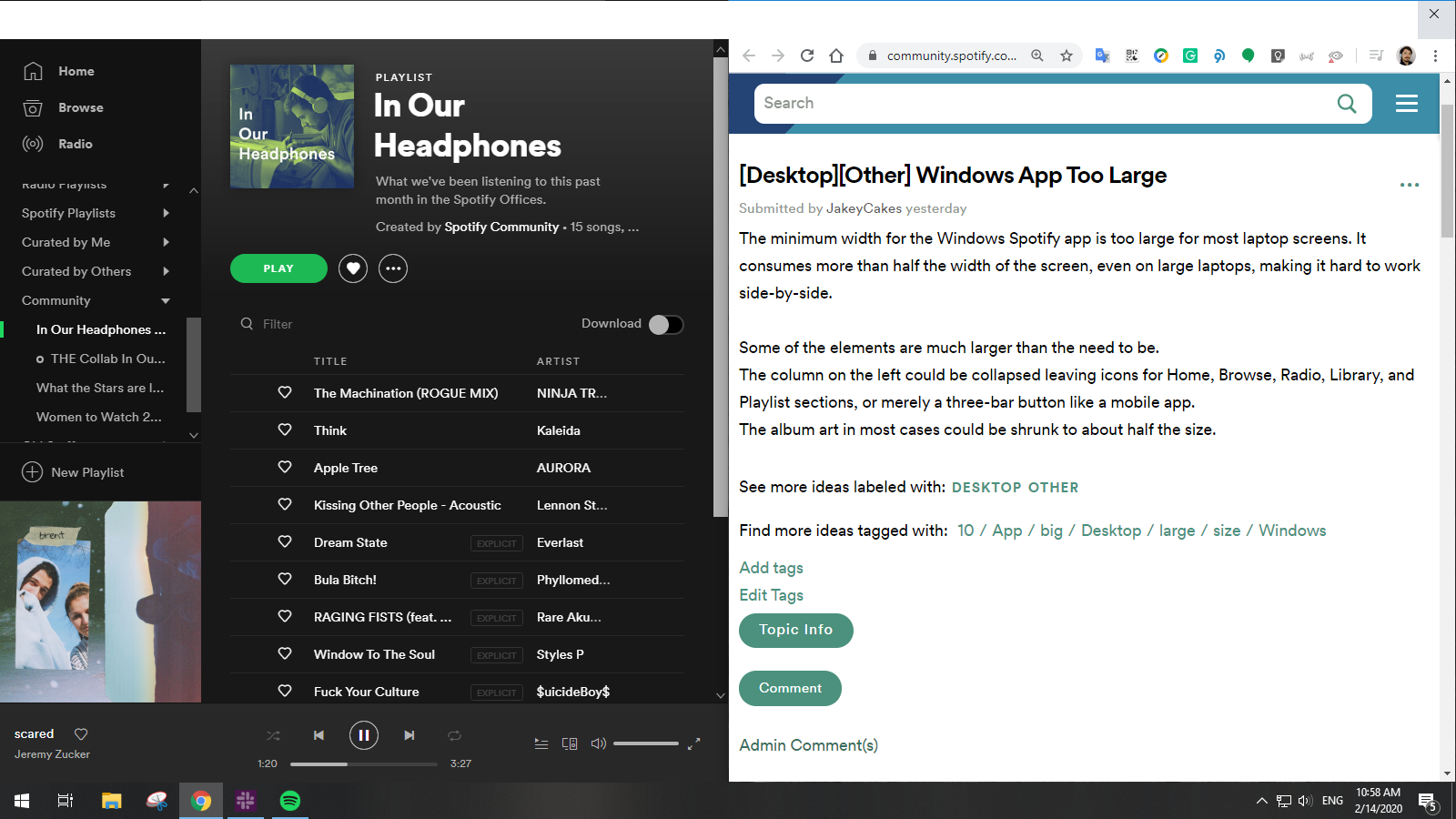
Task: Open Grammarly extension icon
Action: tap(1190, 56)
